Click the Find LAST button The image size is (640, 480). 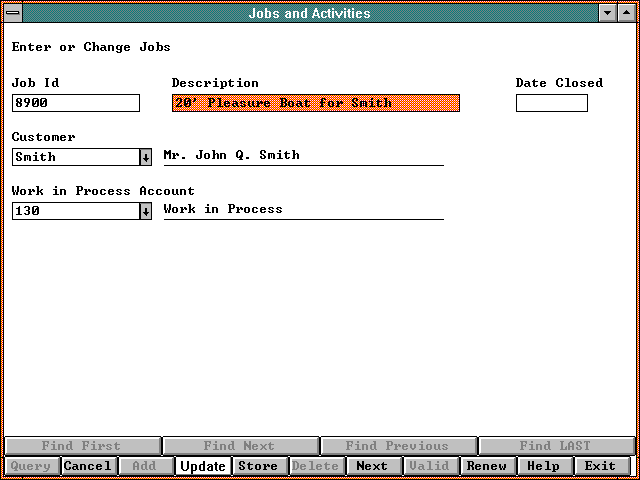click(555, 446)
